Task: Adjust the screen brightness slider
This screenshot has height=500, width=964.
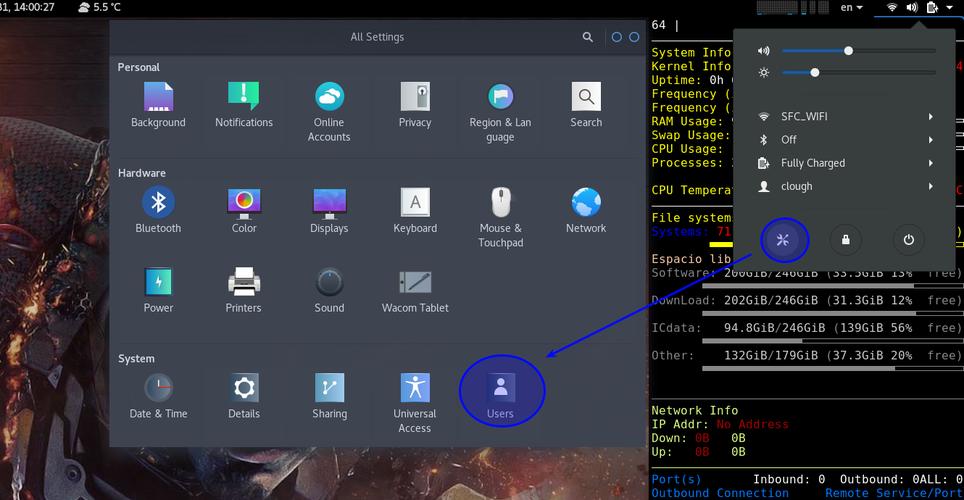Action: coord(859,73)
